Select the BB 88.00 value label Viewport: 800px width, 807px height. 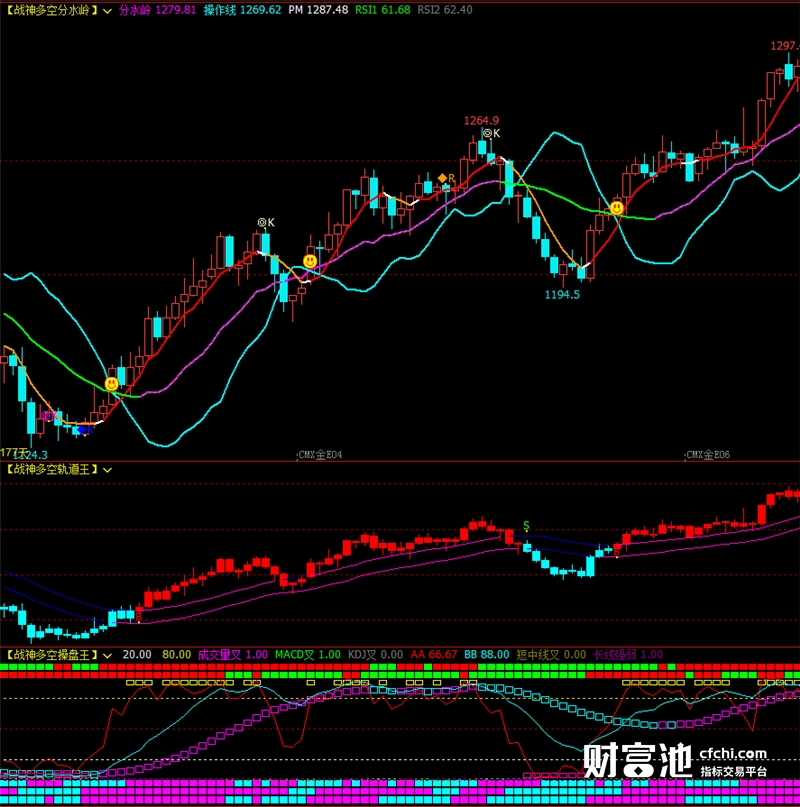coord(487,655)
